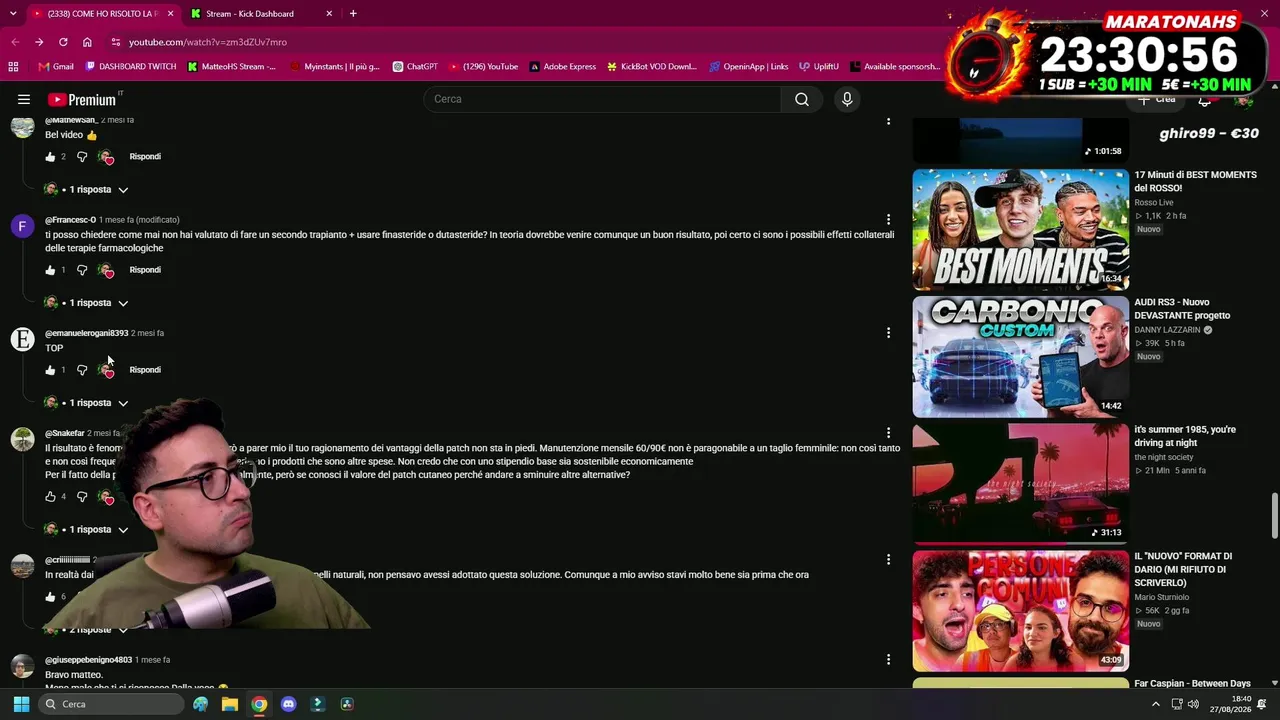Image resolution: width=1280 pixels, height=720 pixels.
Task: Open the Gmail bookmark
Action: pyautogui.click(x=56, y=67)
